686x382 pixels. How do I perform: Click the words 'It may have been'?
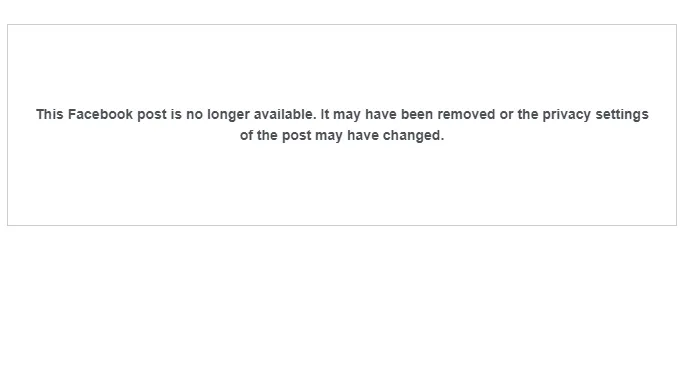click(377, 115)
